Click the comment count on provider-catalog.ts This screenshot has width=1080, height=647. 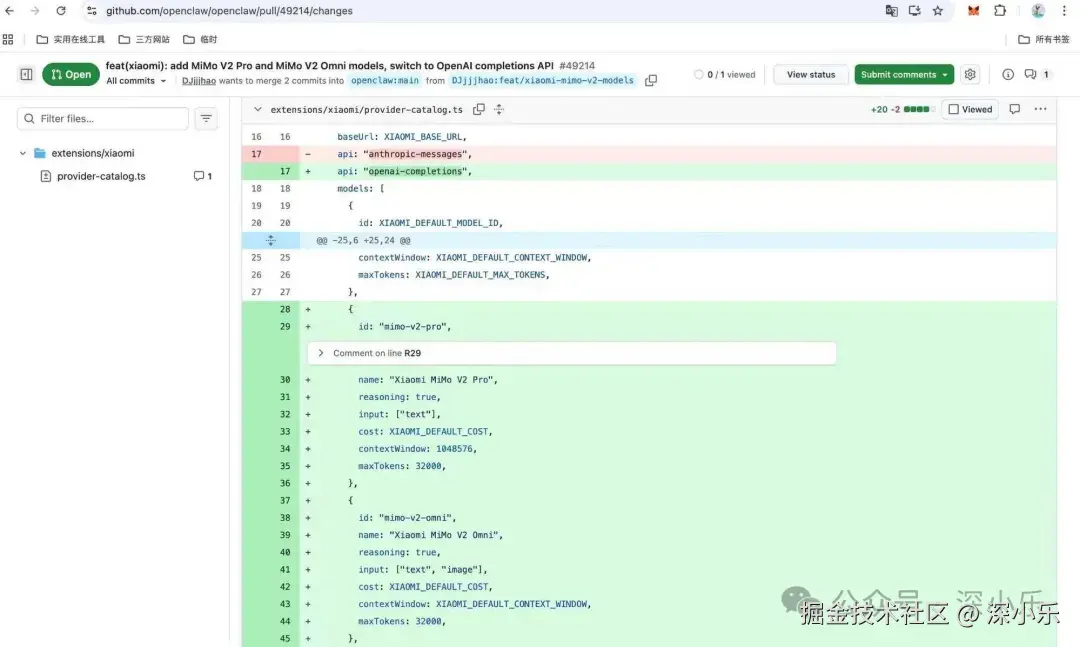[x=202, y=176]
